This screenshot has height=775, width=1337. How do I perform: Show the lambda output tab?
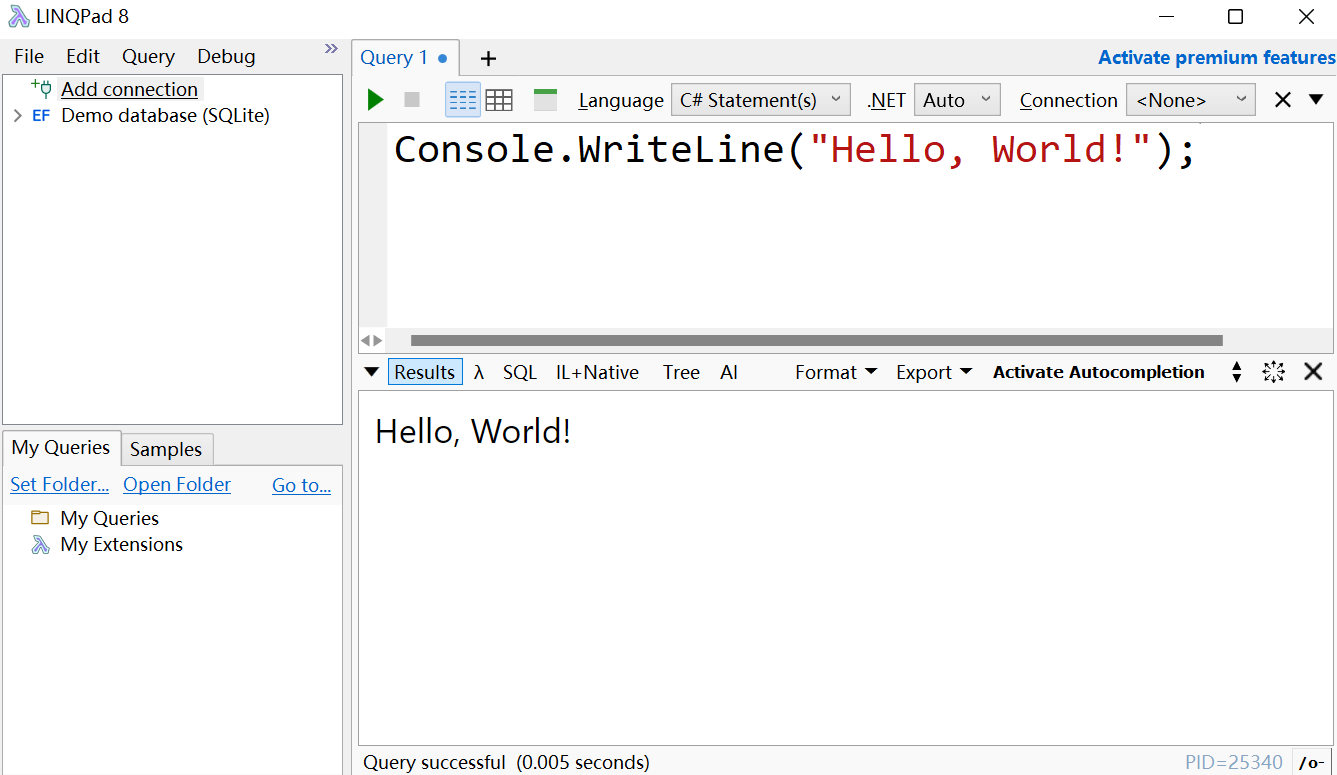(x=479, y=372)
